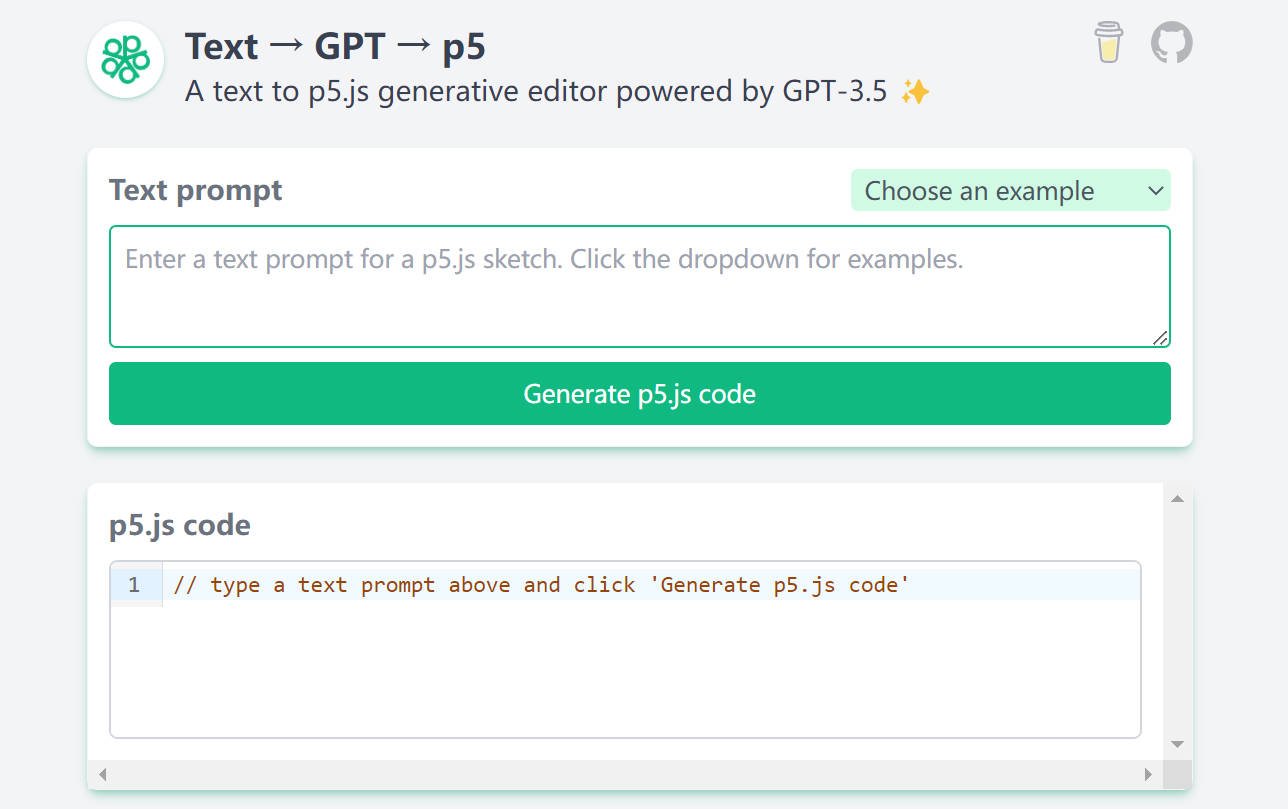Click the Text GPT p5 title heading
Screen dimensions: 1288x809
[334, 46]
